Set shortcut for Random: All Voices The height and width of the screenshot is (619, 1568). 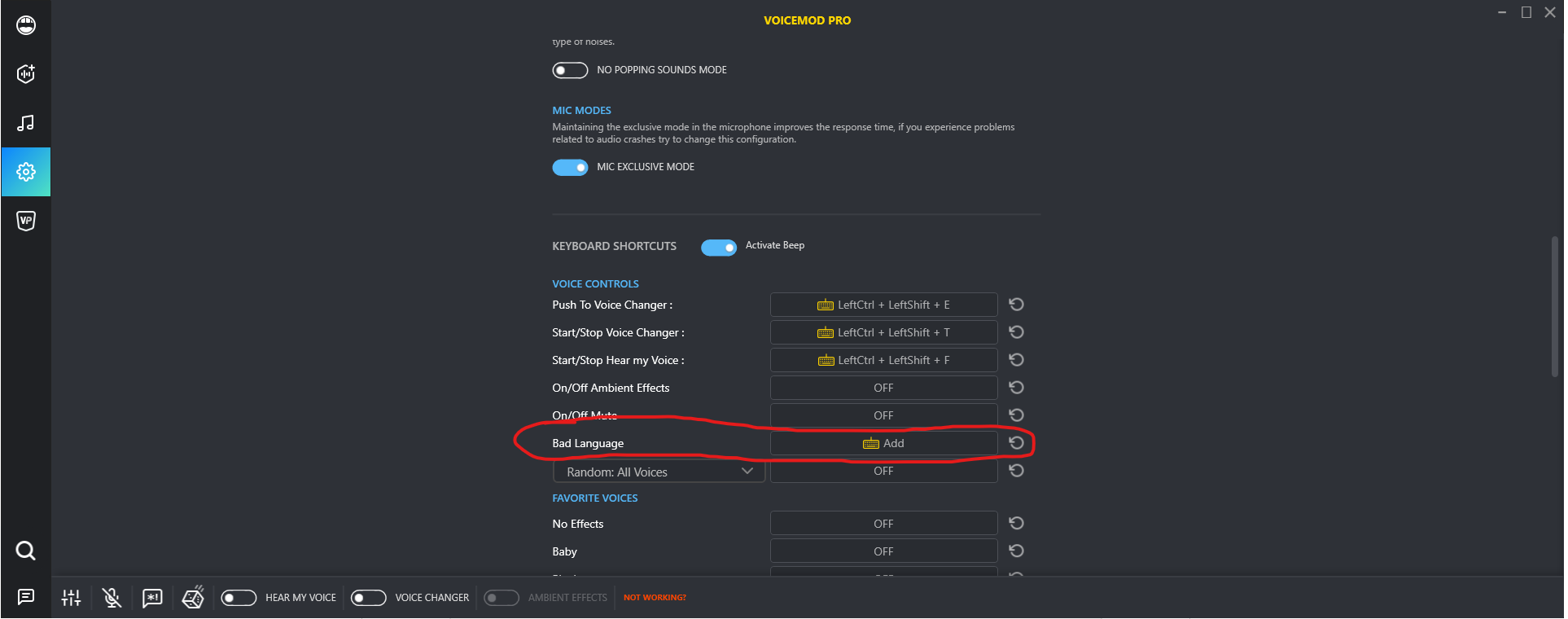coord(884,471)
